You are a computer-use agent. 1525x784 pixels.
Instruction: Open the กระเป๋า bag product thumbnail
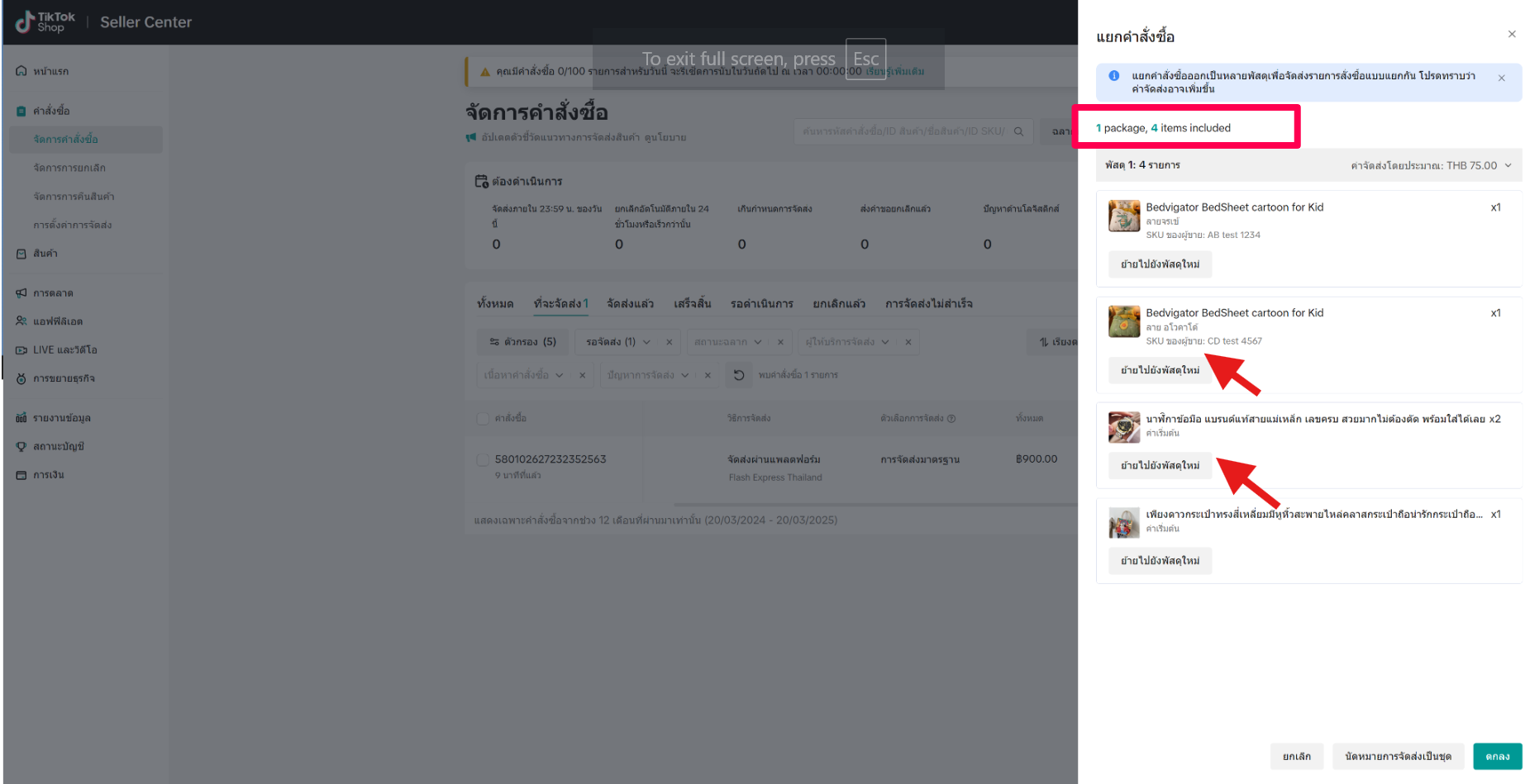coord(1124,523)
